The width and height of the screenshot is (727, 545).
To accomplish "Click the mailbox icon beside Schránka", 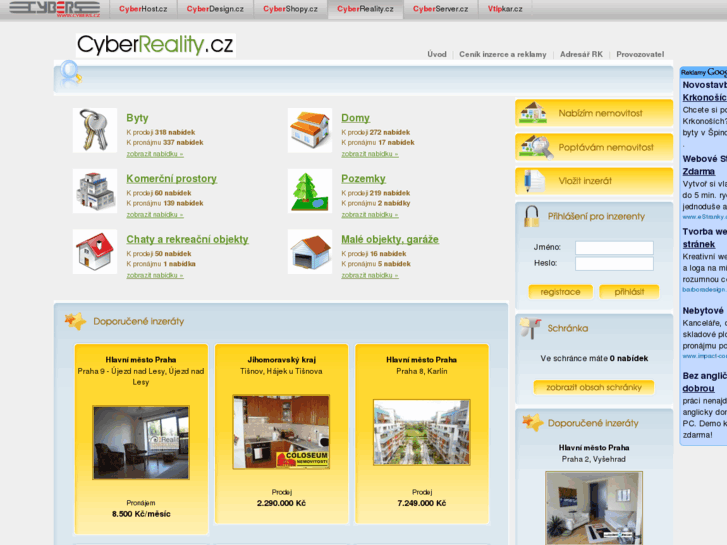I will (530, 328).
